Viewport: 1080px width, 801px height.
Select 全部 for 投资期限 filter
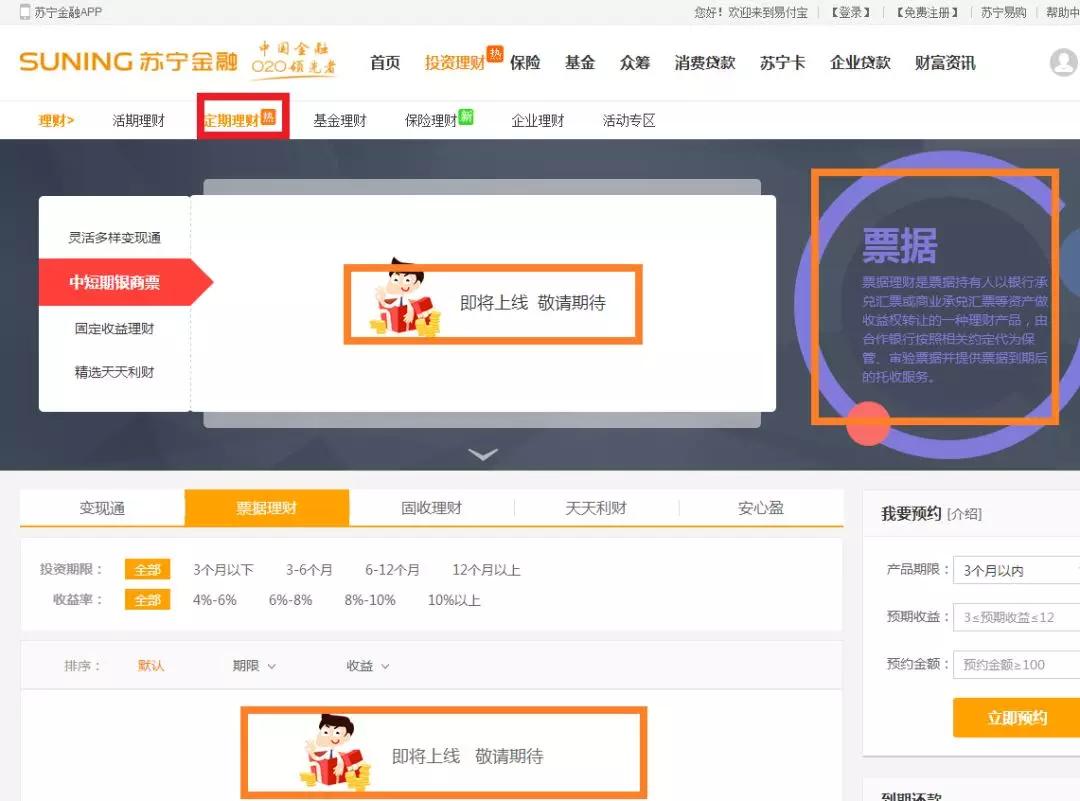[147, 569]
